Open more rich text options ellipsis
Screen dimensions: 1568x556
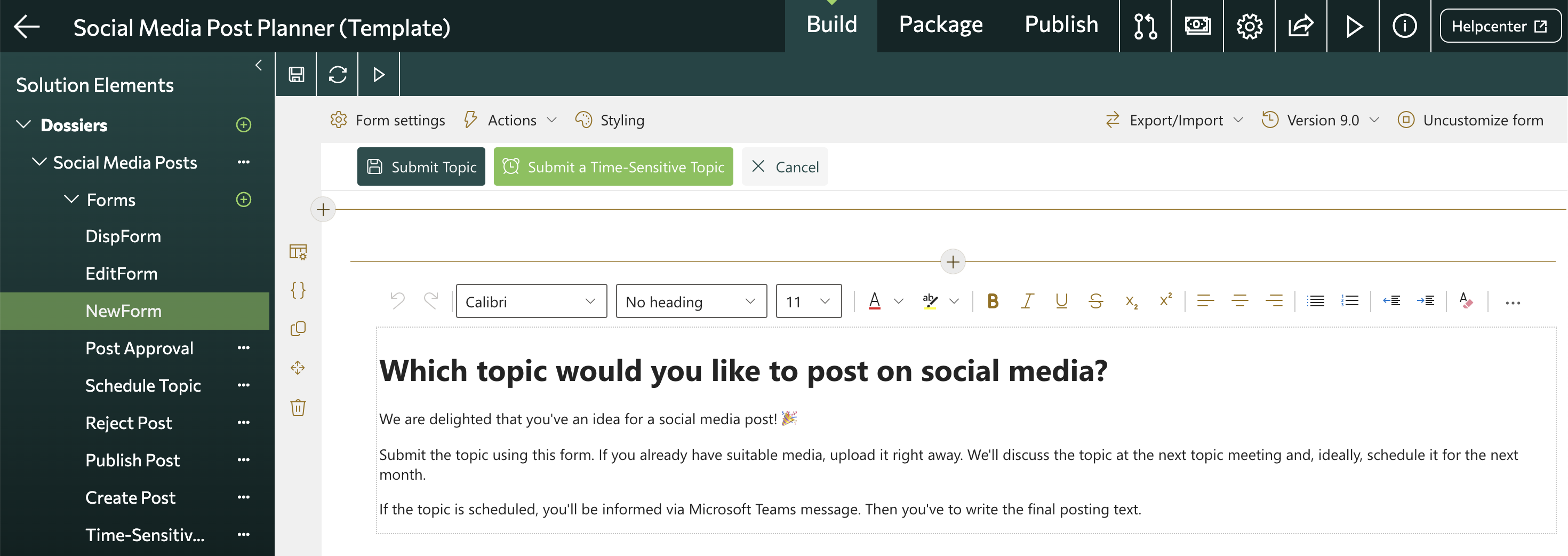coord(1513,302)
